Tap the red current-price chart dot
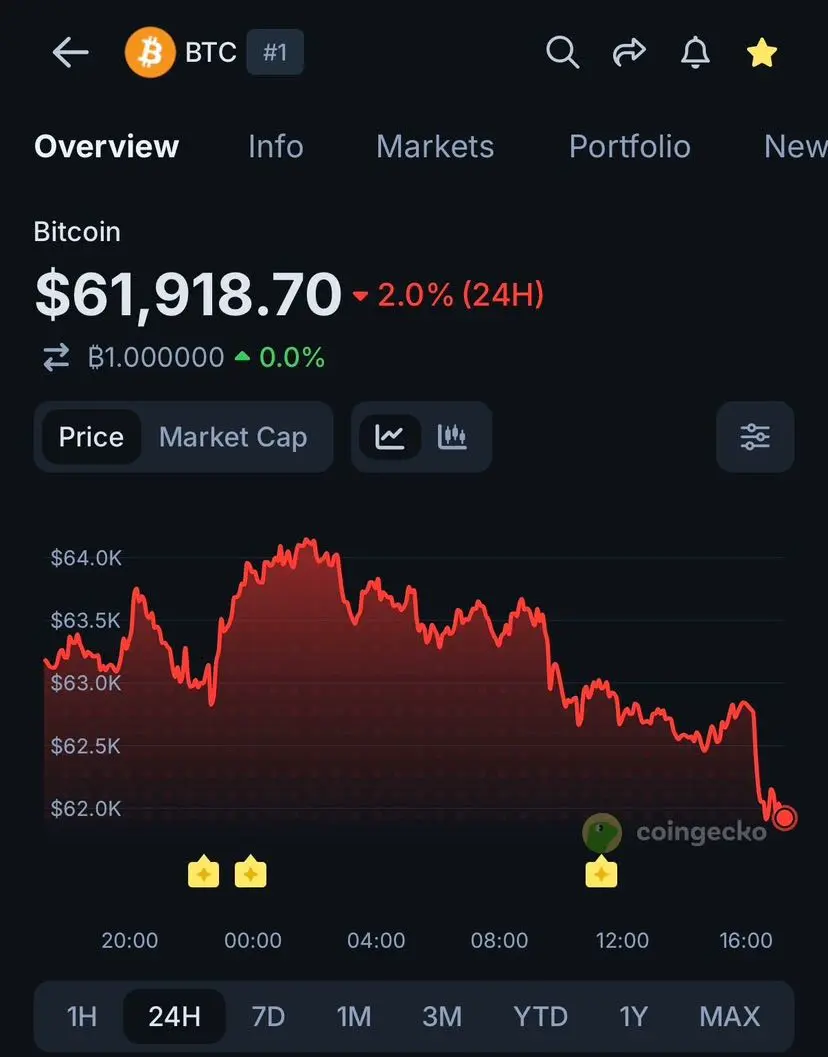Image resolution: width=828 pixels, height=1057 pixels. click(x=785, y=818)
